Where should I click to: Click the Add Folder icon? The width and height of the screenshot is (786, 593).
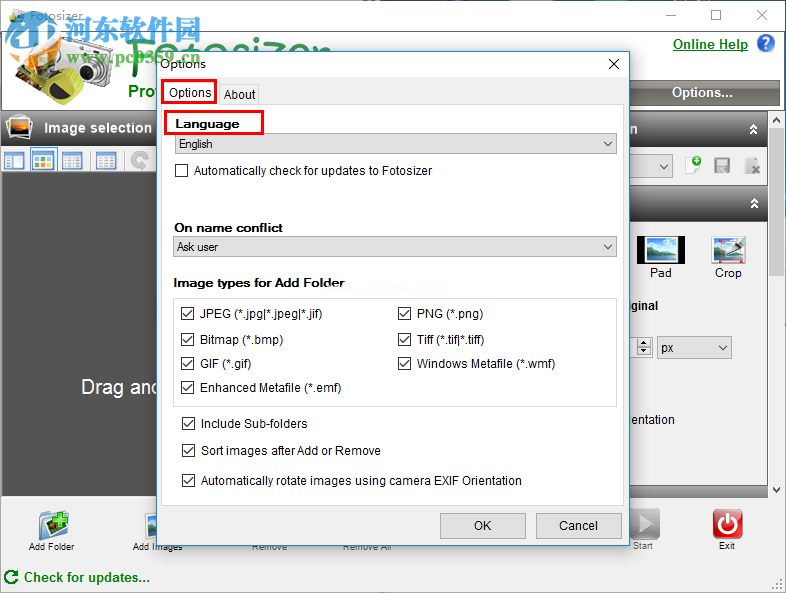coord(52,525)
